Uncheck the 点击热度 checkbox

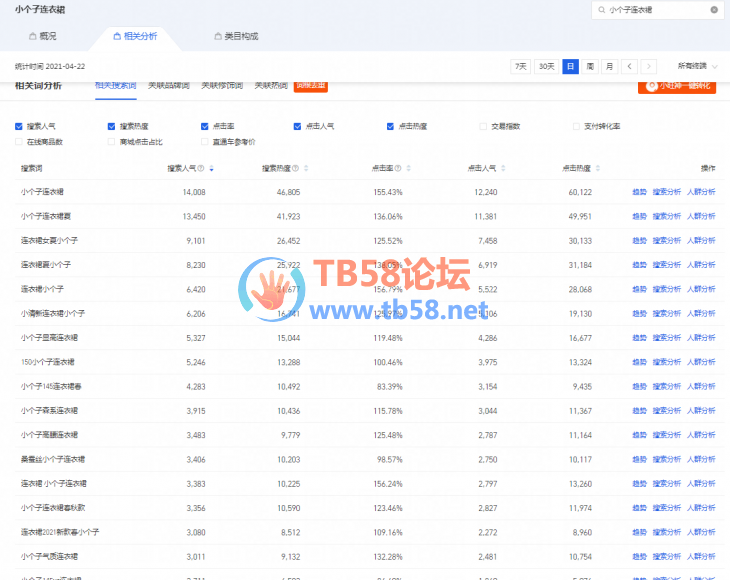click(390, 126)
